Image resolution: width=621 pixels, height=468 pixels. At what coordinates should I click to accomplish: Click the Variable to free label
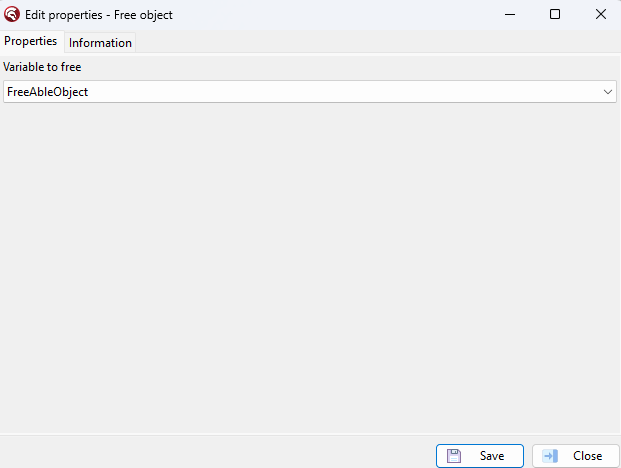42,67
